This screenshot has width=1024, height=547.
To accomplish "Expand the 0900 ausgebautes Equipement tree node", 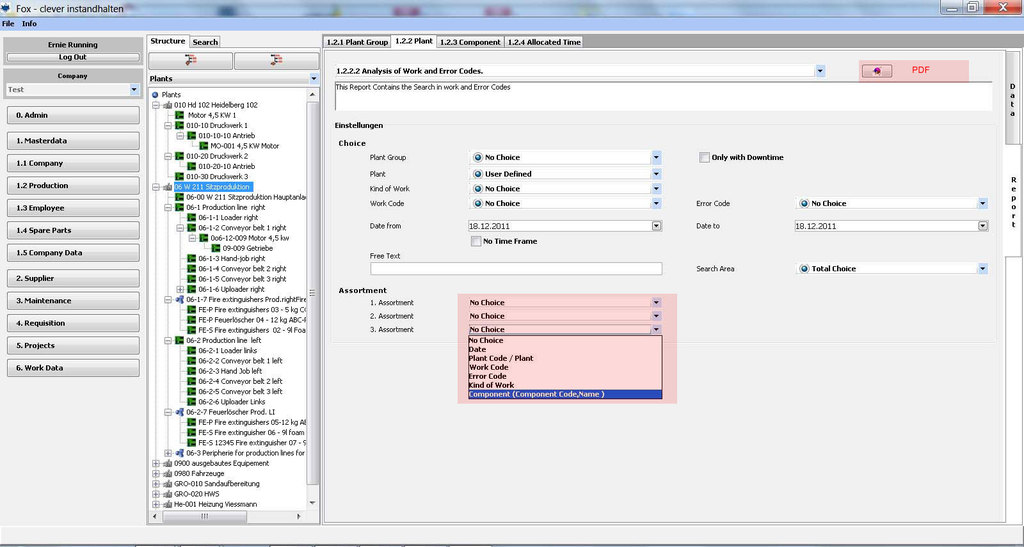I will tap(155, 463).
